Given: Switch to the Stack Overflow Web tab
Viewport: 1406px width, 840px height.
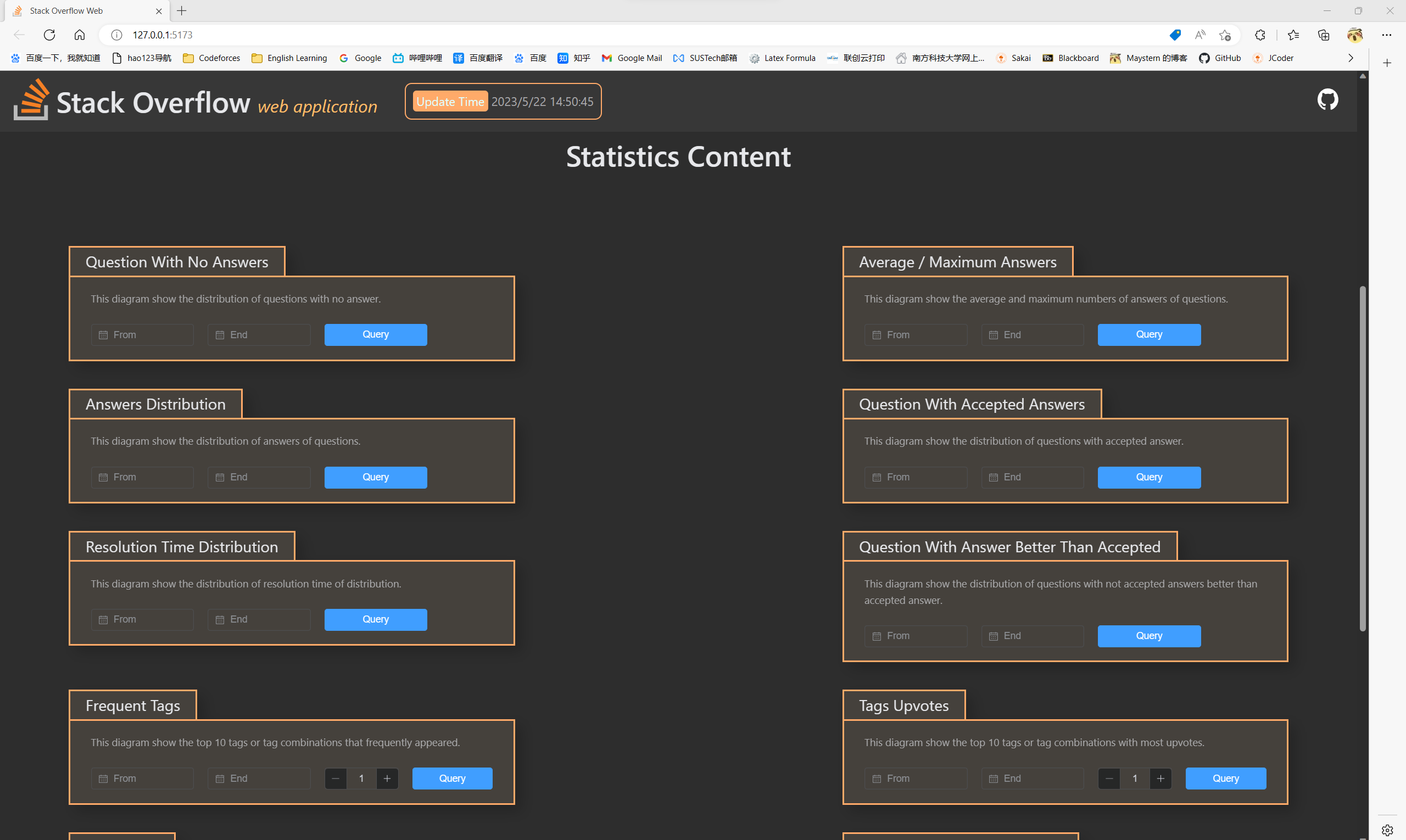Looking at the screenshot, I should (66, 11).
